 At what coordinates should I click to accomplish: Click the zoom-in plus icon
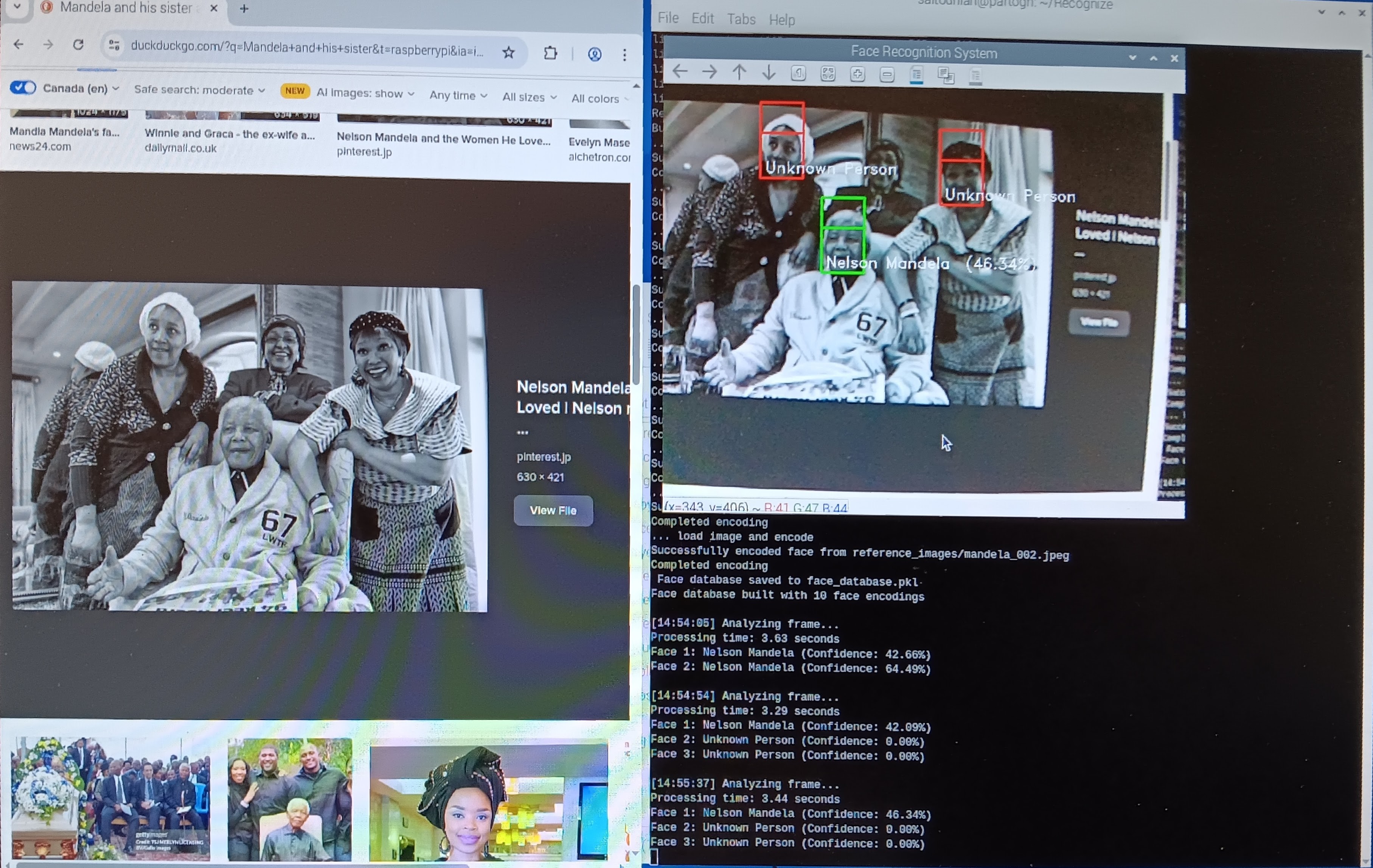pos(857,74)
